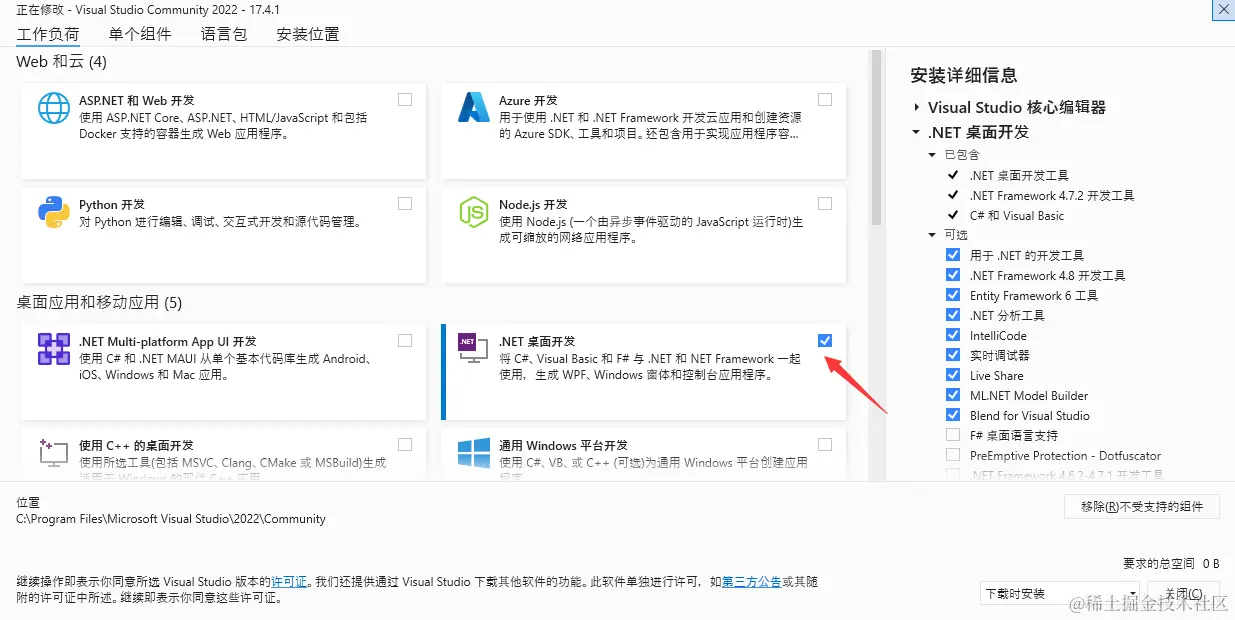Check the Node.js 开发 workload checkbox
This screenshot has width=1235, height=620.
click(825, 203)
